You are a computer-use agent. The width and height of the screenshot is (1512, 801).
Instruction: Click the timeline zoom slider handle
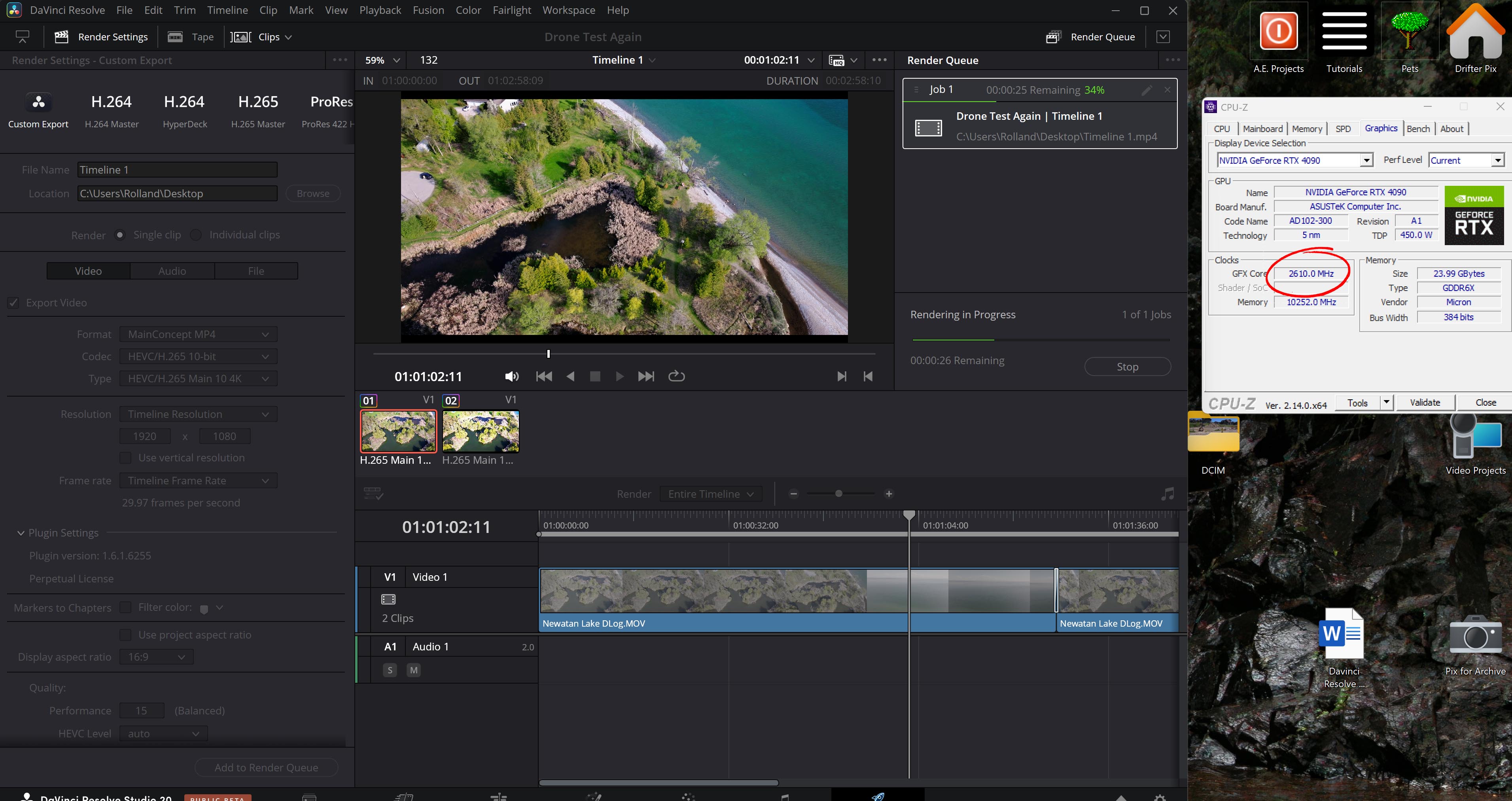pos(839,494)
